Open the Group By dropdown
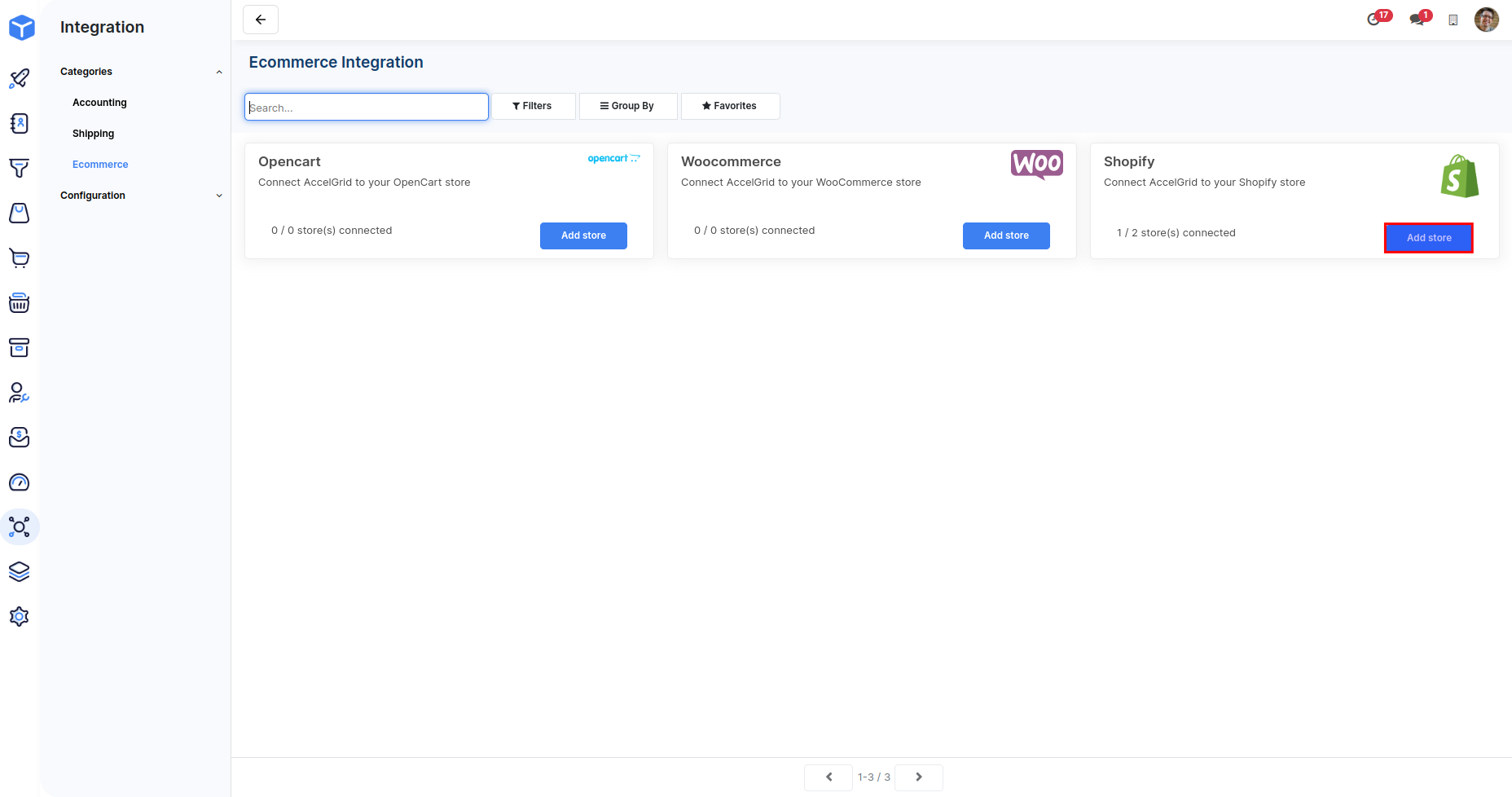This screenshot has height=797, width=1512. [x=628, y=106]
